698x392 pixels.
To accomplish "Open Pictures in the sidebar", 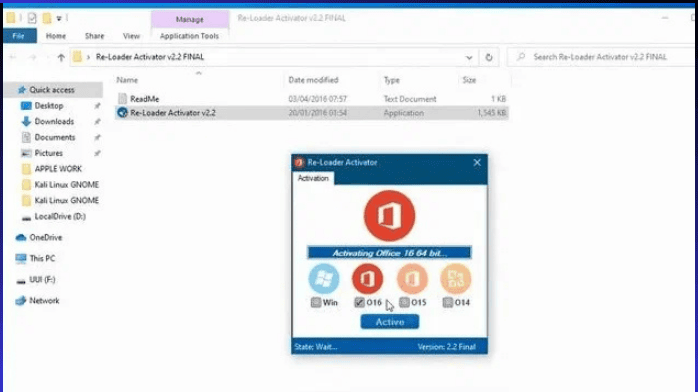I will [x=49, y=153].
